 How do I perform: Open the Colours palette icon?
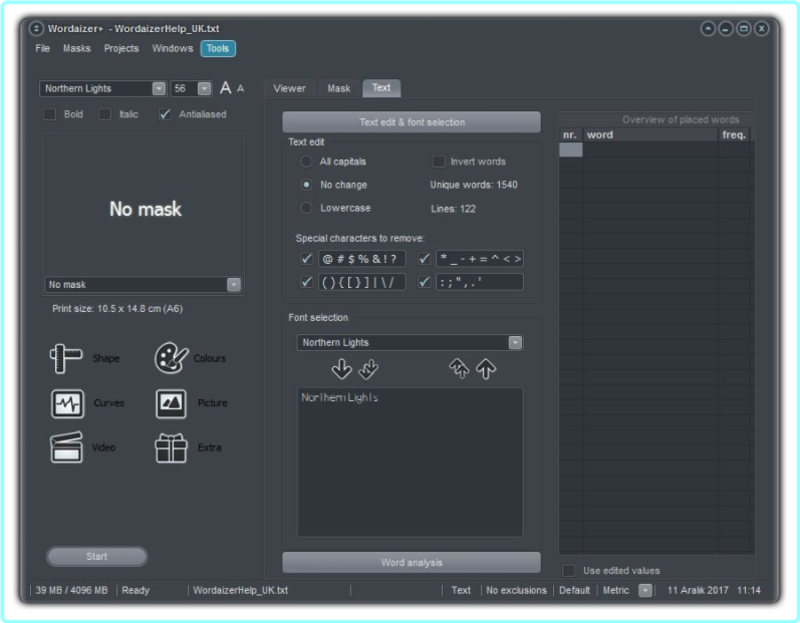pyautogui.click(x=171, y=358)
